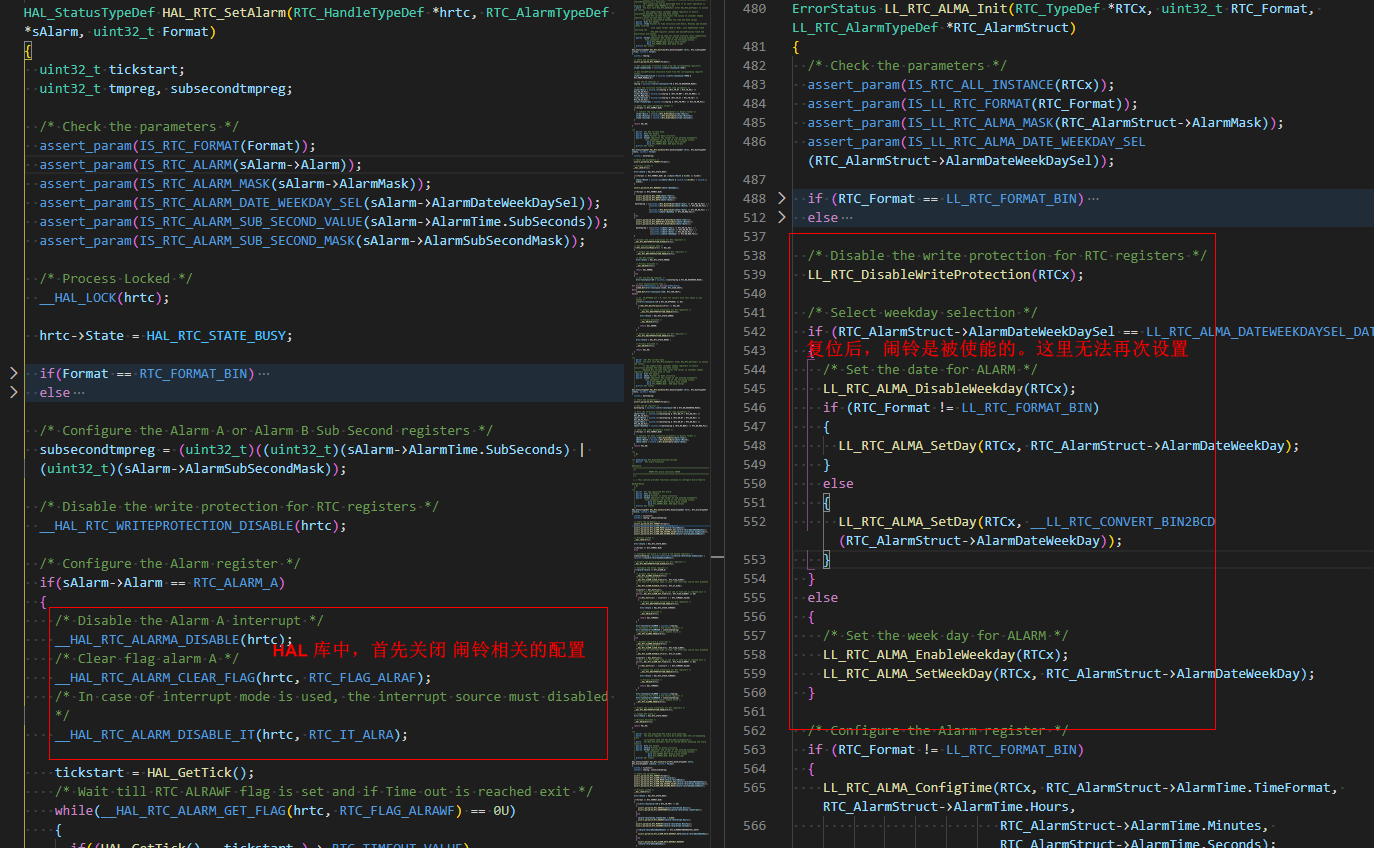Image resolution: width=1374 pixels, height=848 pixels.
Task: Click the ellipsis after 'if(Format == RTC_FORMAT_BIN)'
Action: click(263, 374)
